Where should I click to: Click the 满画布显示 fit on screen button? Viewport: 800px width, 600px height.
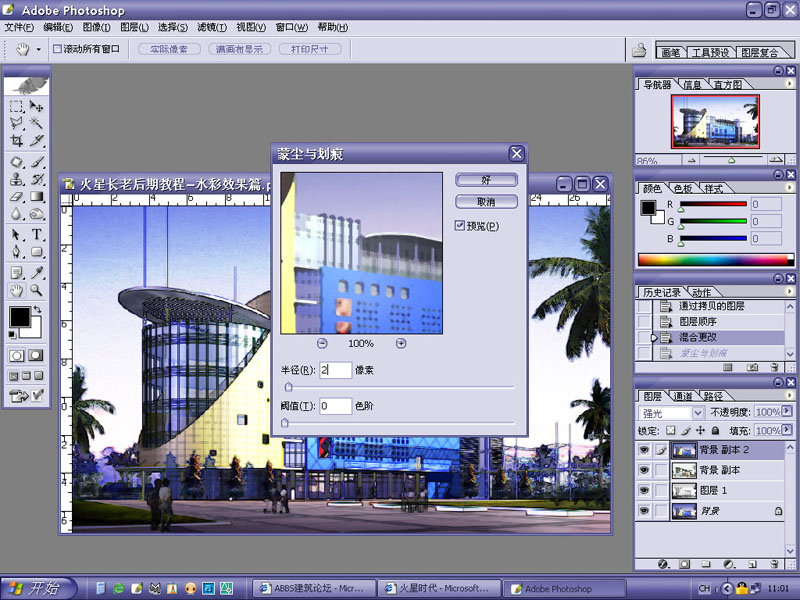pos(239,49)
